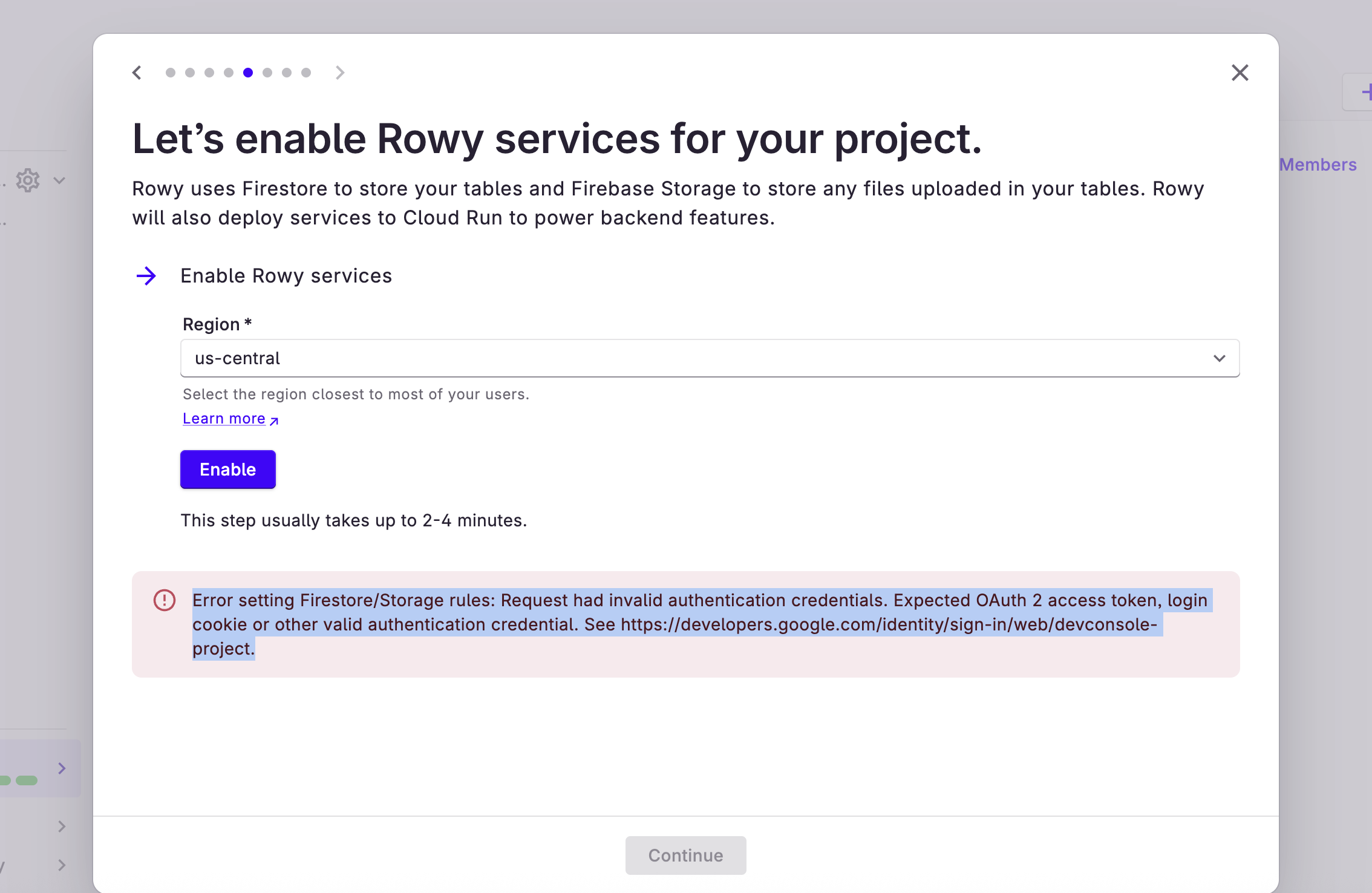Jump to the sixth step dot
Viewport: 1372px width, 893px height.
pos(267,73)
